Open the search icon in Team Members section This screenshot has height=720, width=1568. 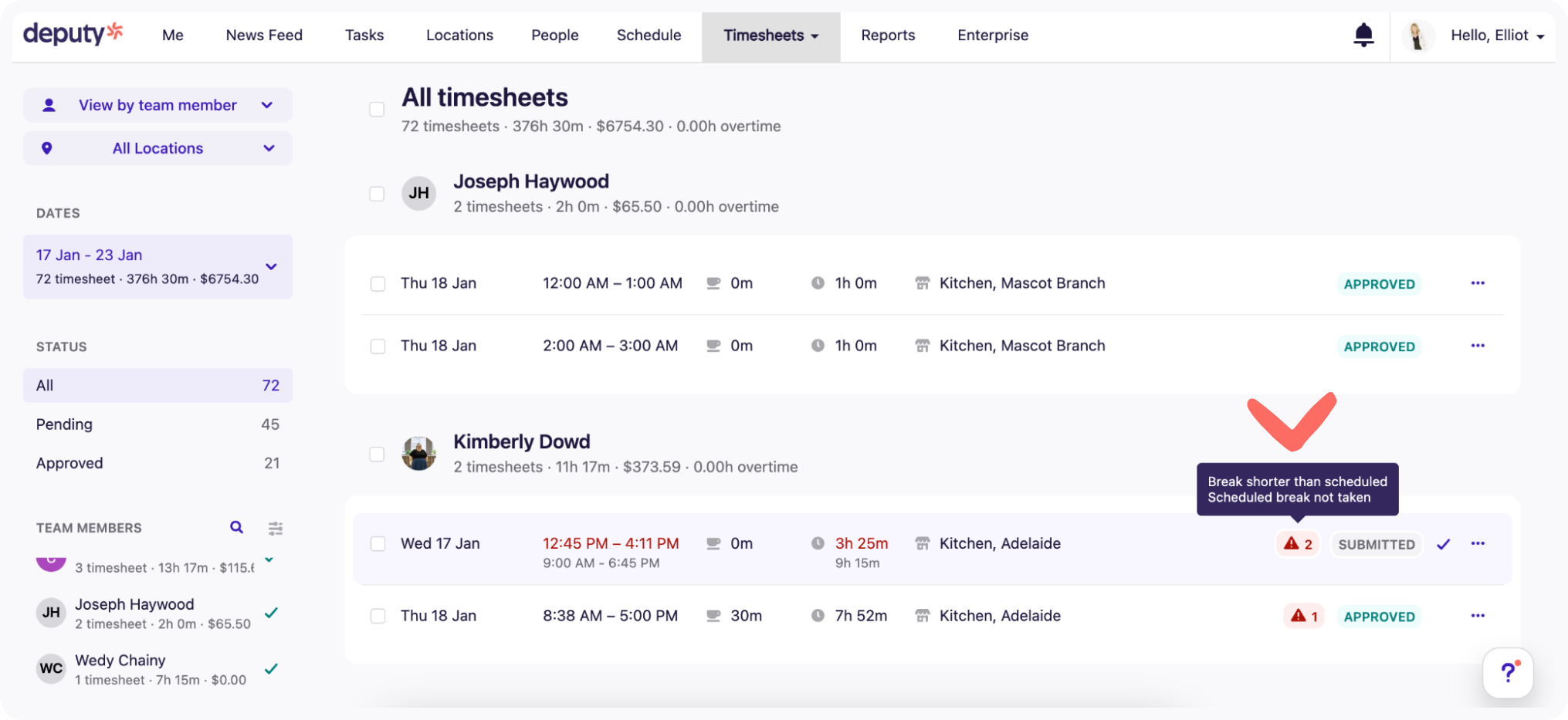(236, 527)
